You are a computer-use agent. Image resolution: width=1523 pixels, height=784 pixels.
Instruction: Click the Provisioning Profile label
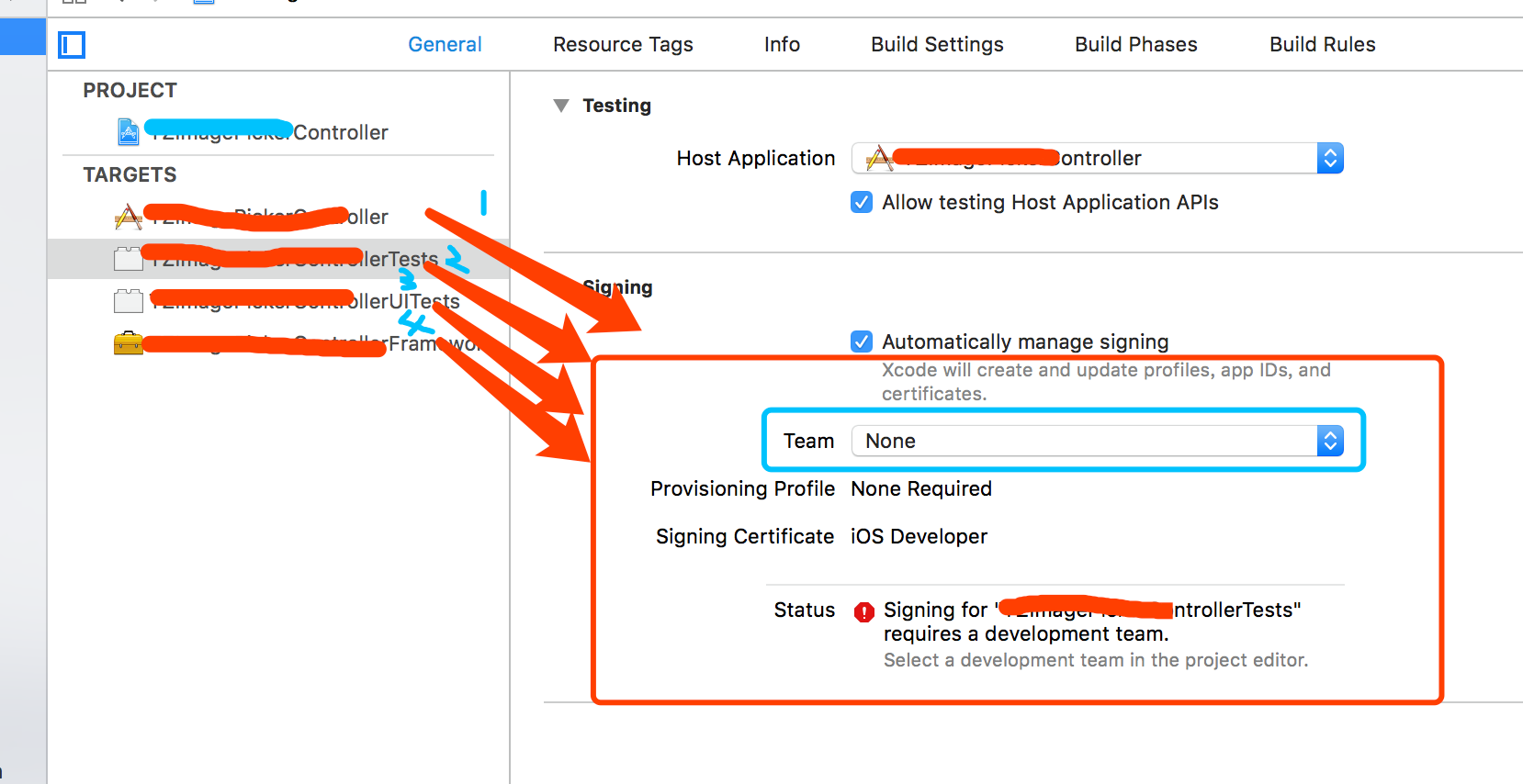742,488
